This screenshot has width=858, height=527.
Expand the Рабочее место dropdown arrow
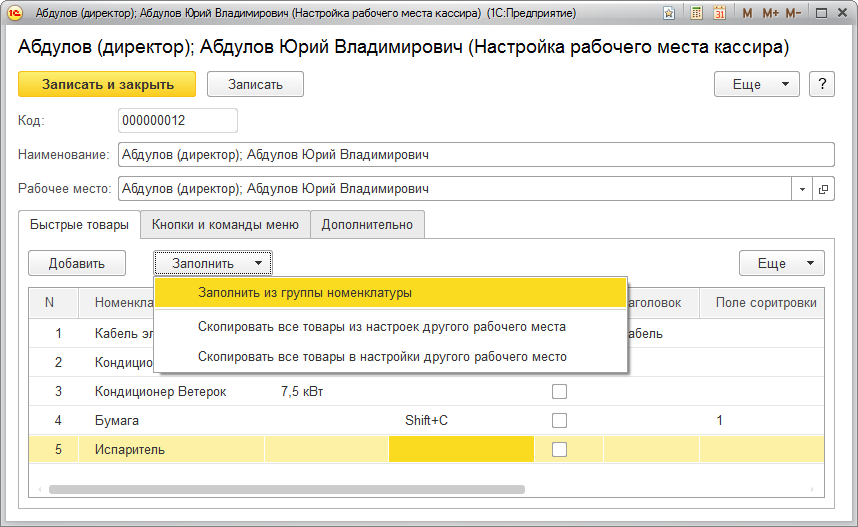point(803,188)
